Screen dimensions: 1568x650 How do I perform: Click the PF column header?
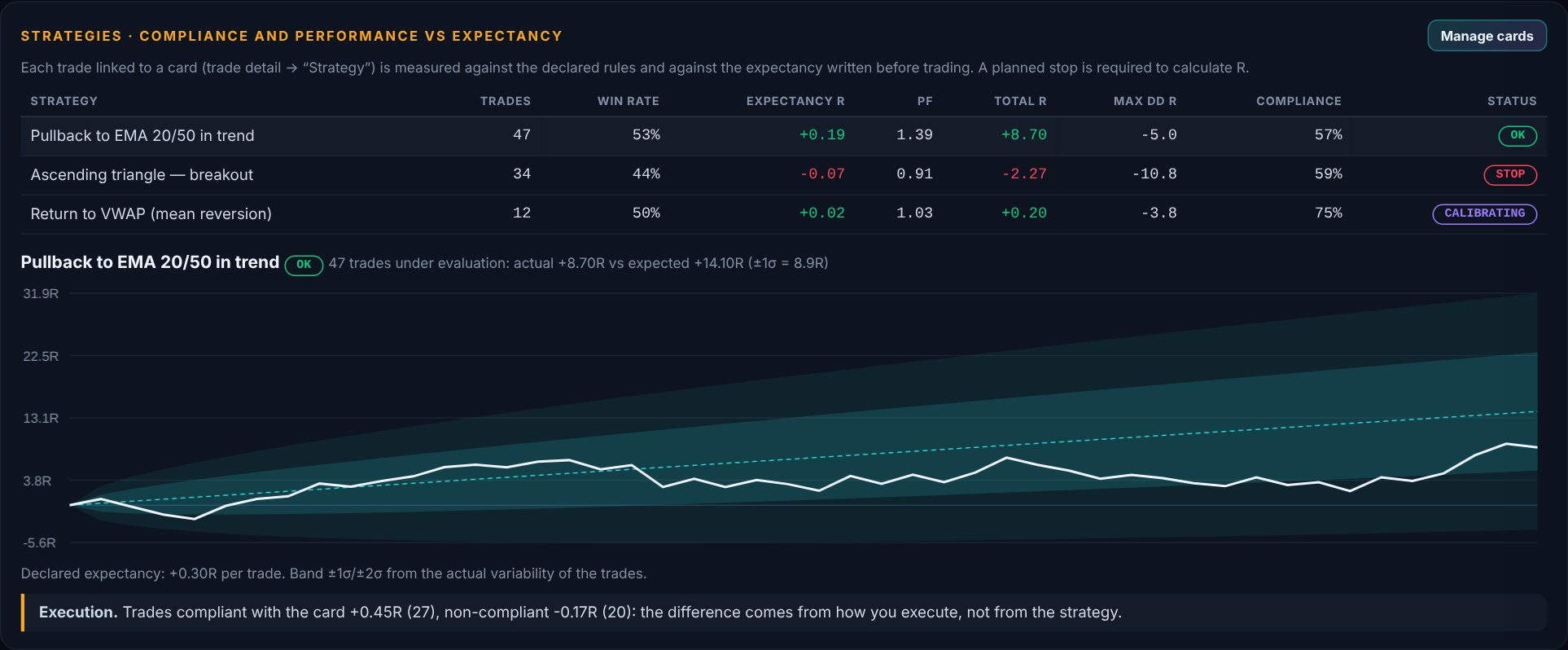pos(925,101)
